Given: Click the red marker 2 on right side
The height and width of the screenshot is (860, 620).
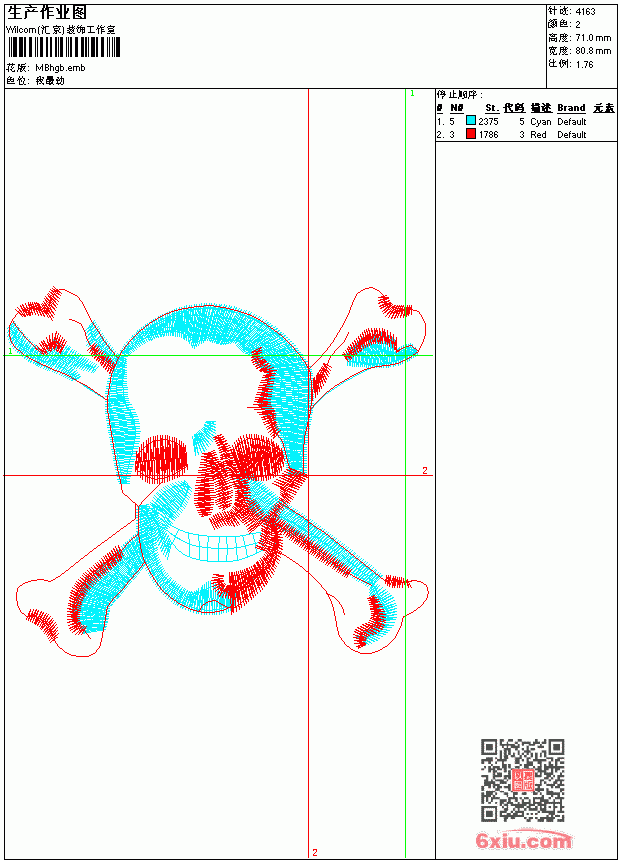Looking at the screenshot, I should [x=425, y=470].
